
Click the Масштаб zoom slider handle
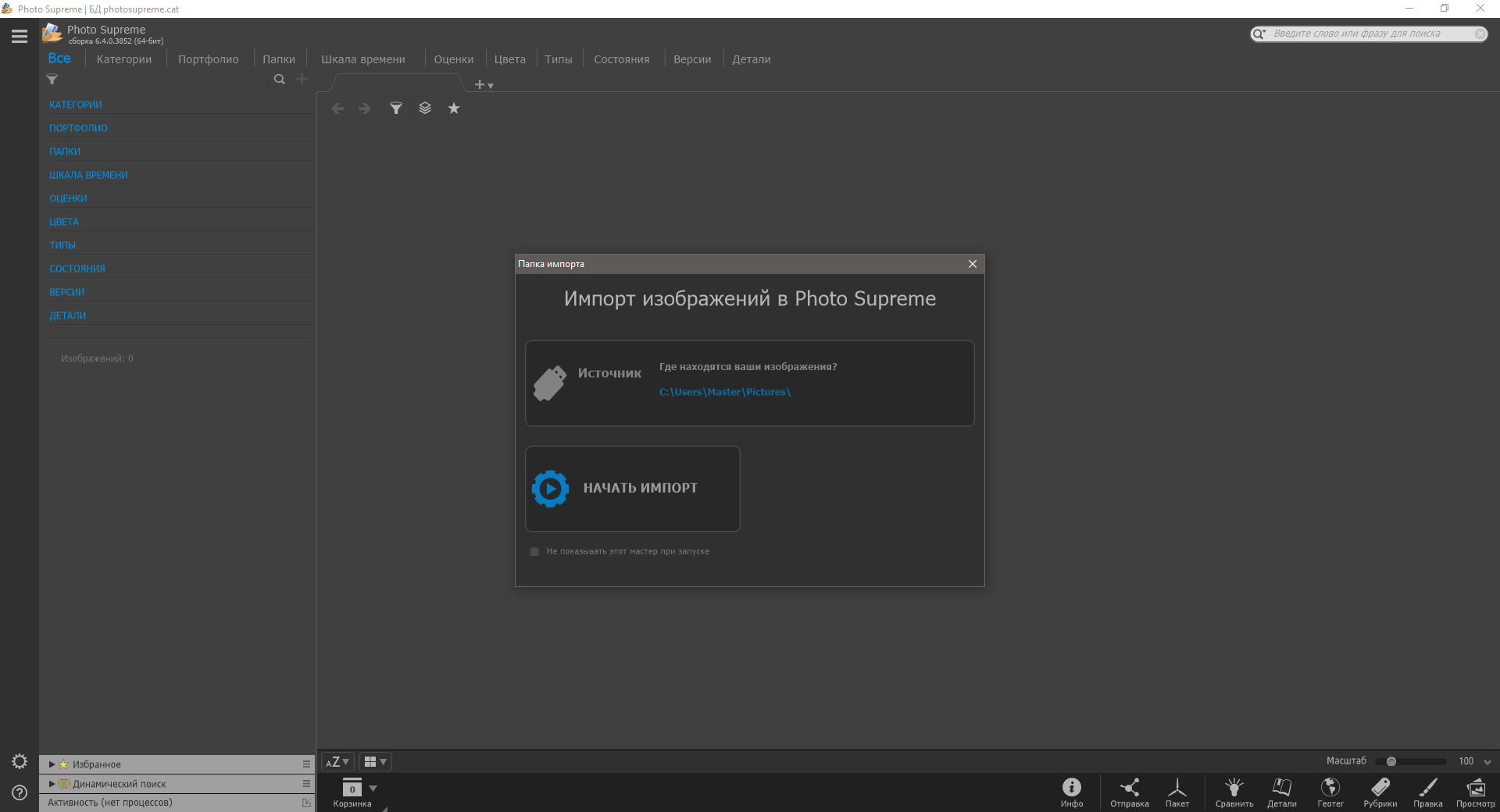coord(1391,762)
